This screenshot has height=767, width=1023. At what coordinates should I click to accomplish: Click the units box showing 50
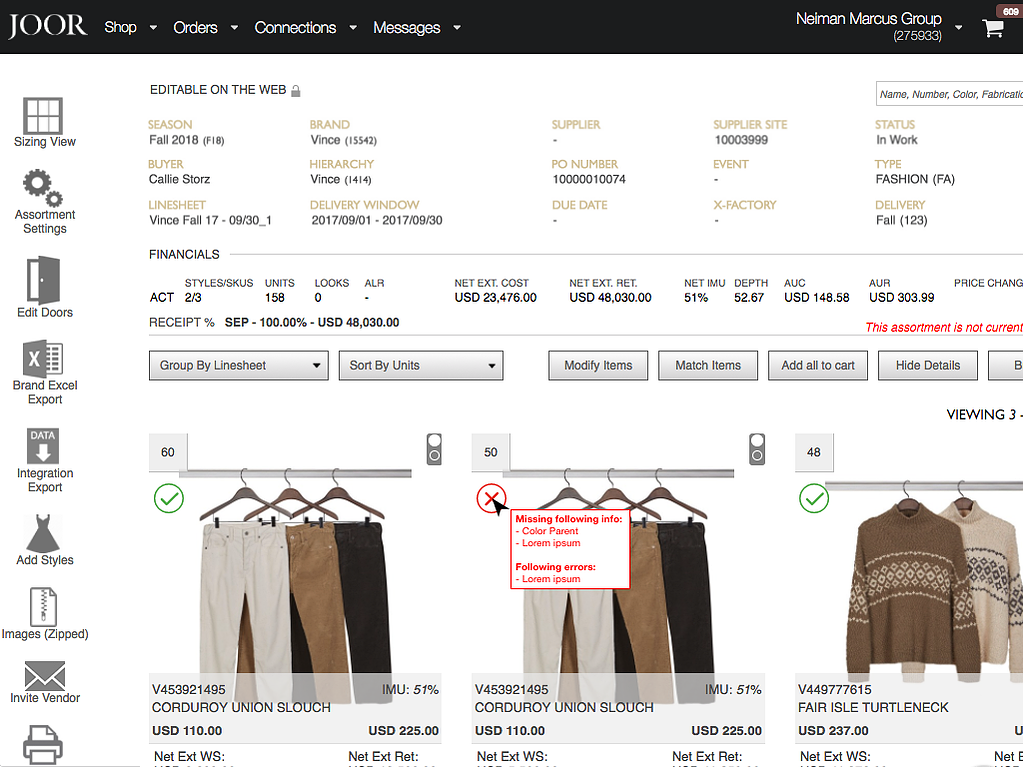tap(491, 452)
